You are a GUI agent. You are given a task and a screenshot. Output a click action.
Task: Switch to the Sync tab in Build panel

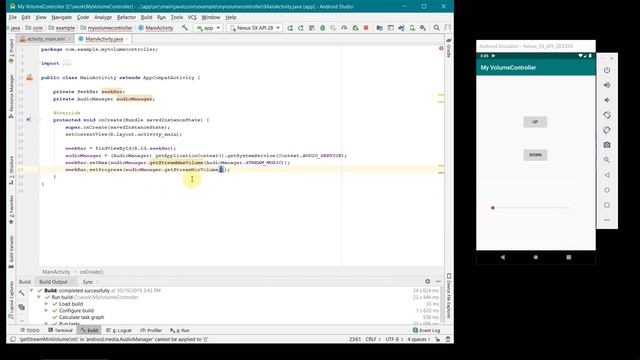tap(88, 282)
